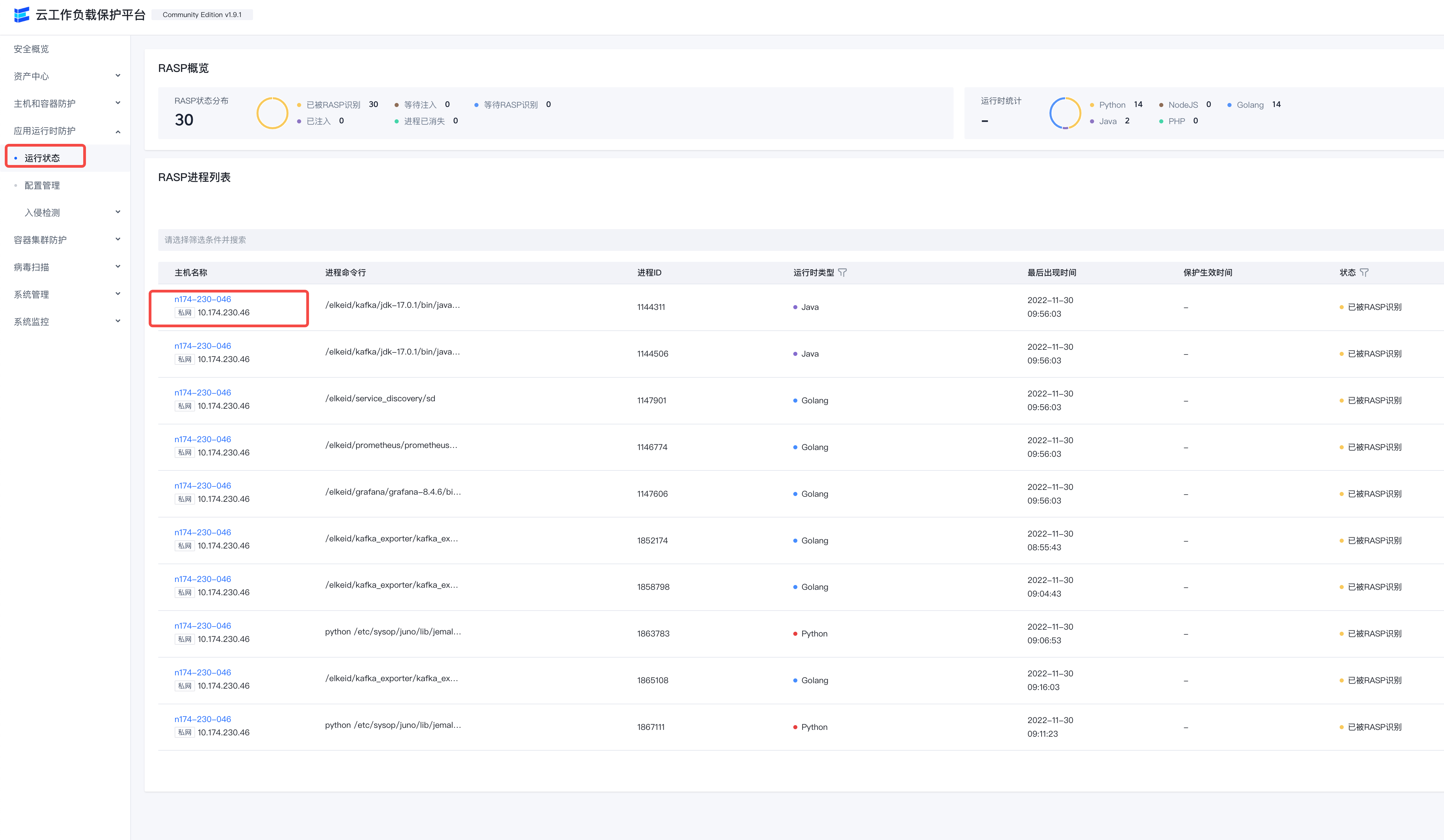Click Python runtime cell for process 1867111
Image resolution: width=1444 pixels, height=840 pixels.
pyautogui.click(x=810, y=727)
